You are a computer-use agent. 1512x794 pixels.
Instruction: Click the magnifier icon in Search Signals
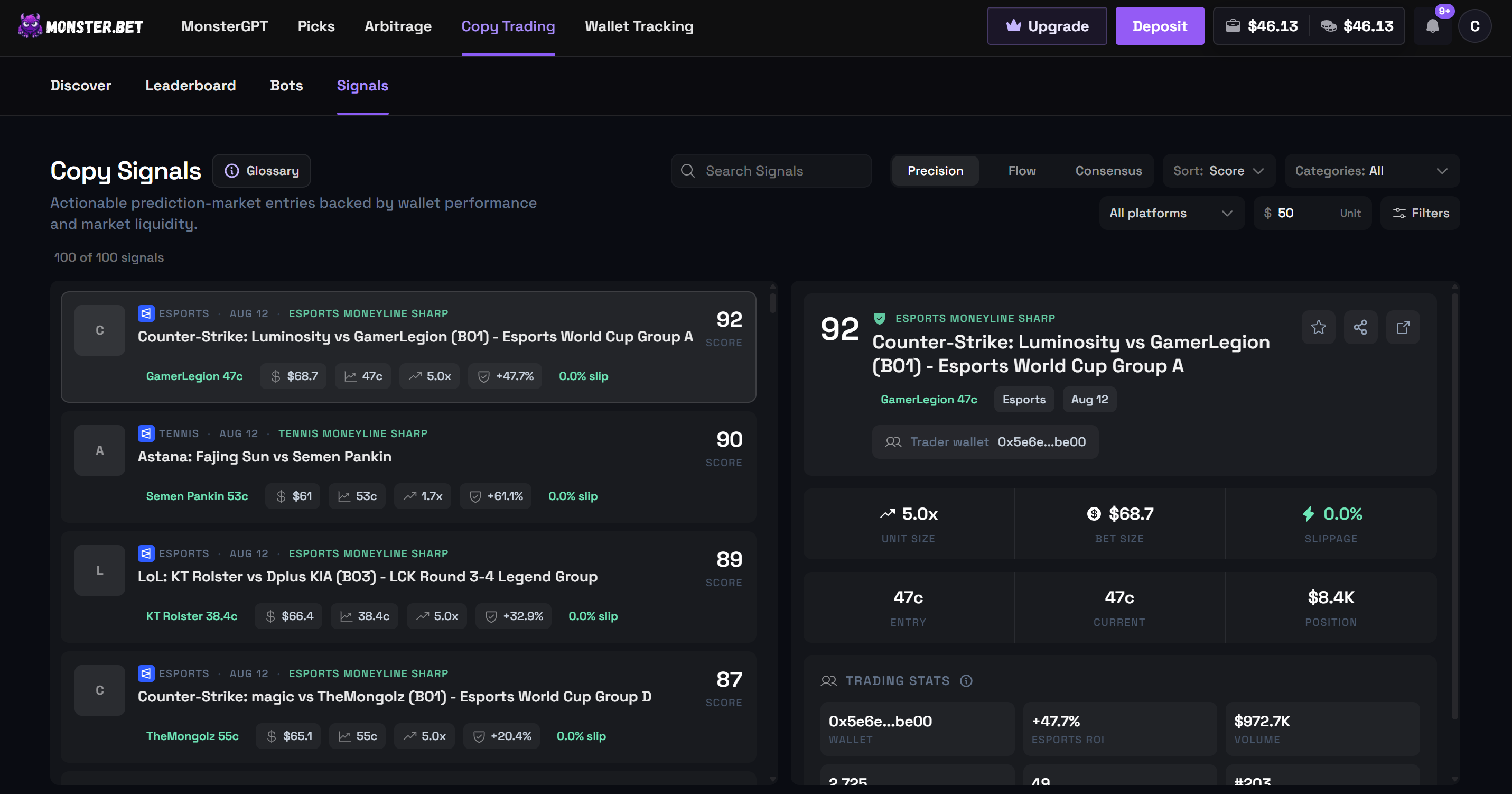[688, 171]
